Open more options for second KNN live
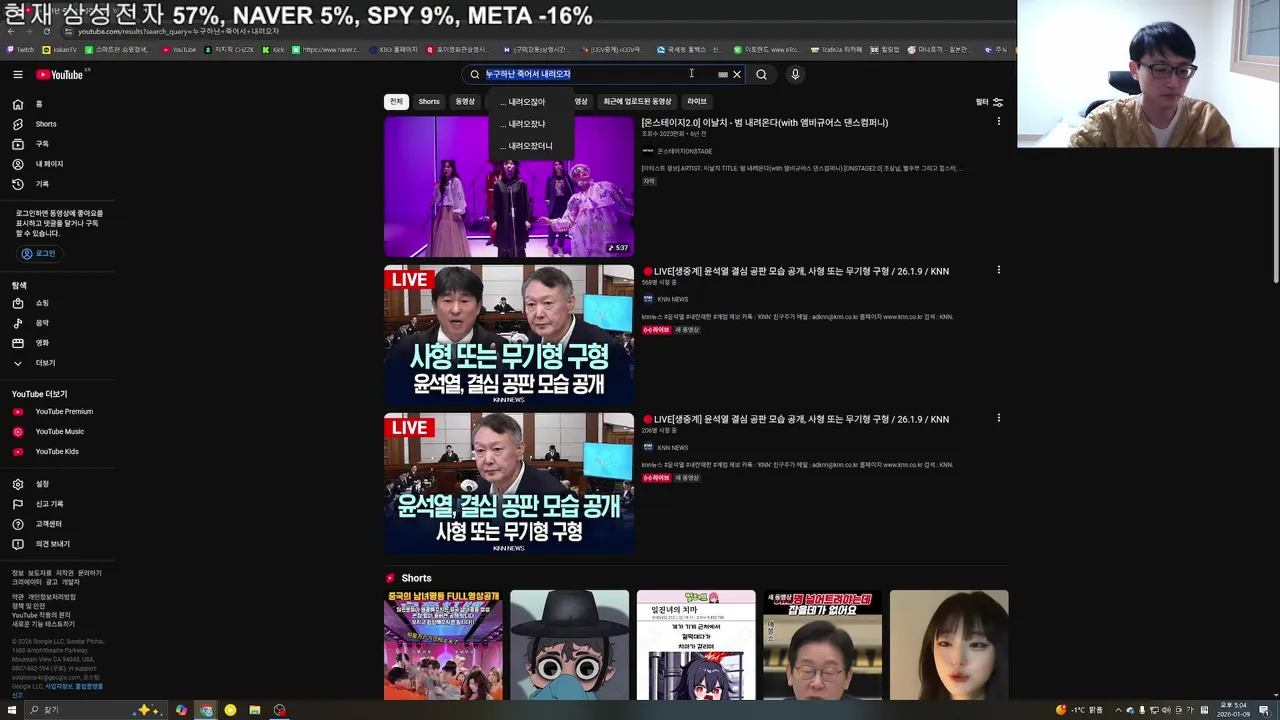 point(998,418)
